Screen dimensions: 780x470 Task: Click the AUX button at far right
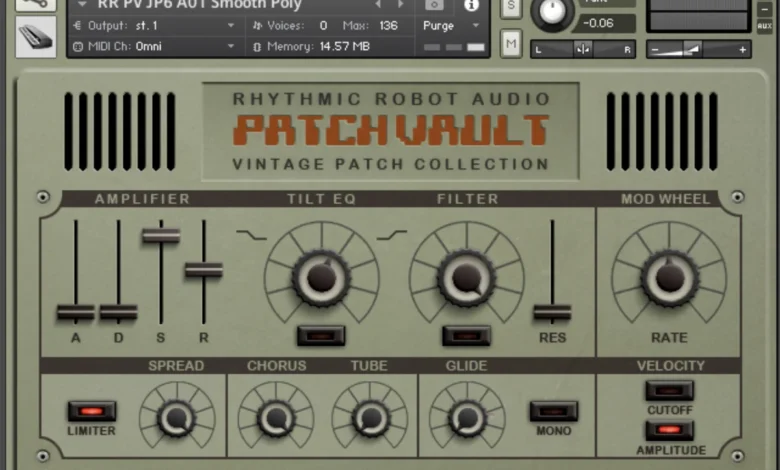click(765, 25)
